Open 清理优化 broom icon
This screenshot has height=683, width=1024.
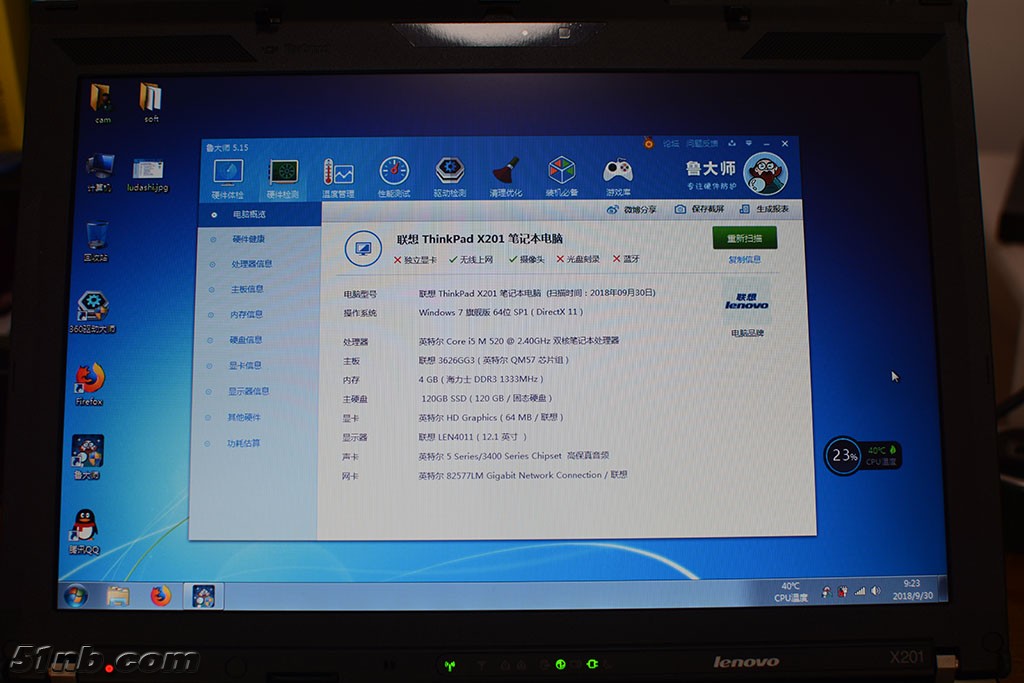click(506, 176)
